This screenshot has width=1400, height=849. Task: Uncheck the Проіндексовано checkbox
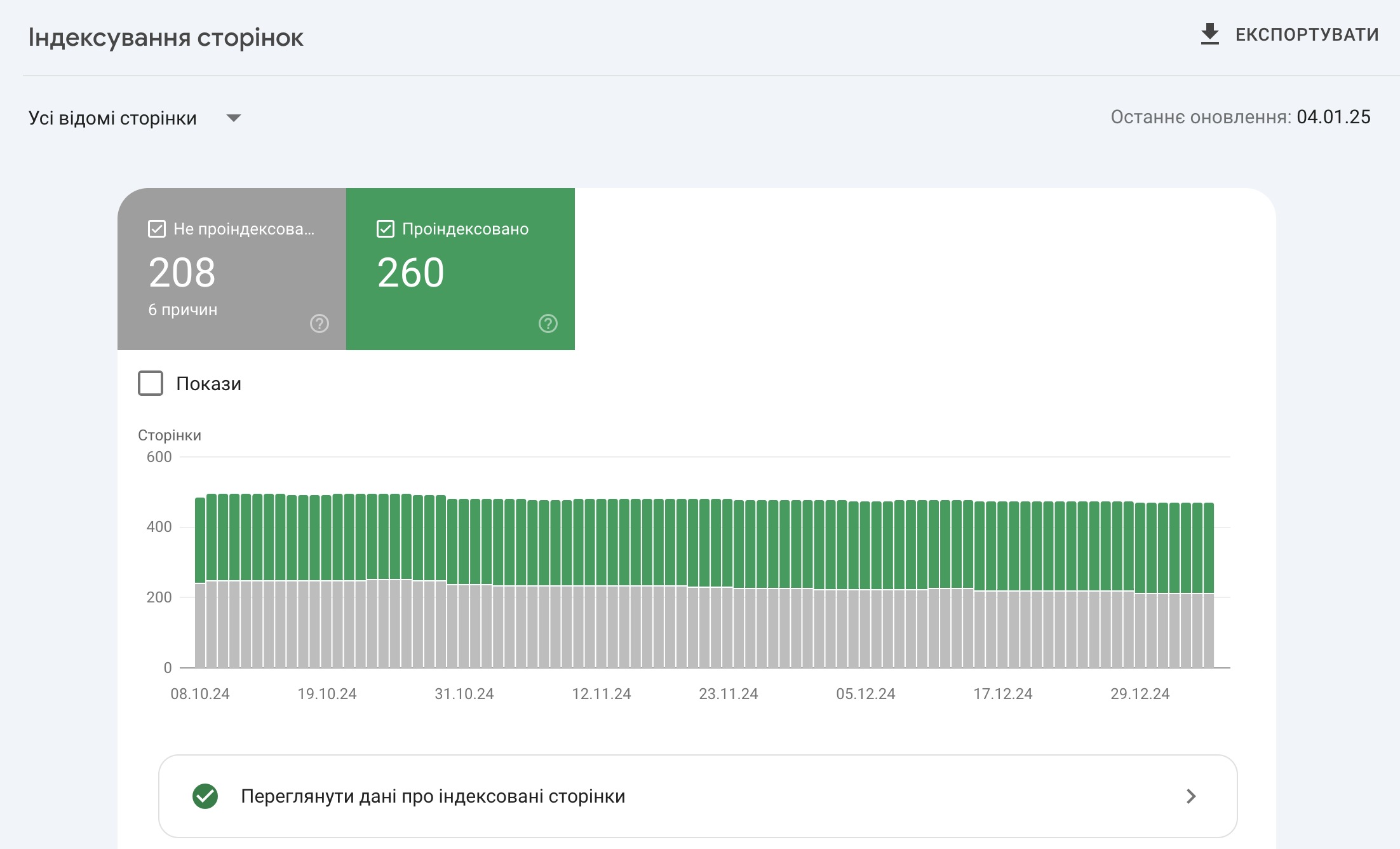[x=386, y=229]
